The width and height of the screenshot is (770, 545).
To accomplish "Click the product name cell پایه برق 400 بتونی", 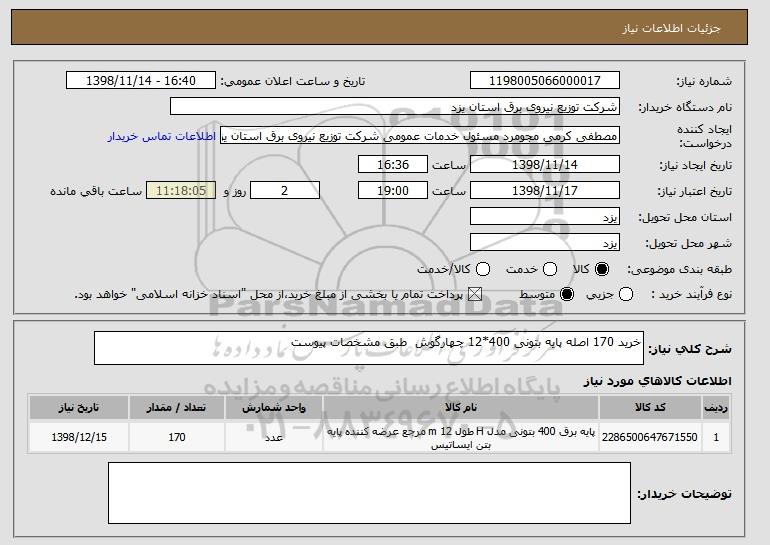I will (x=461, y=437).
